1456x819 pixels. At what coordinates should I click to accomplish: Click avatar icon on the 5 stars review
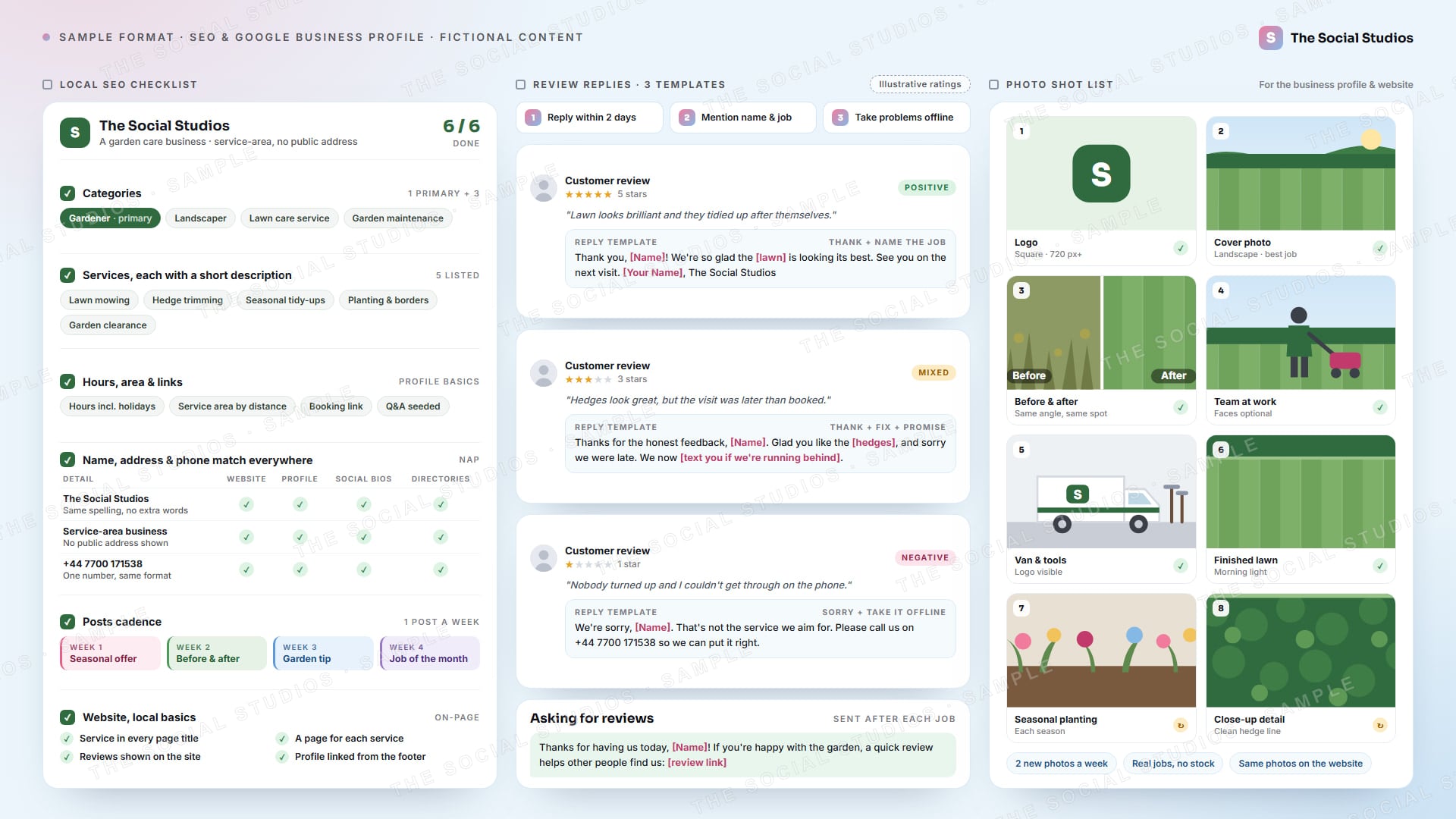544,187
